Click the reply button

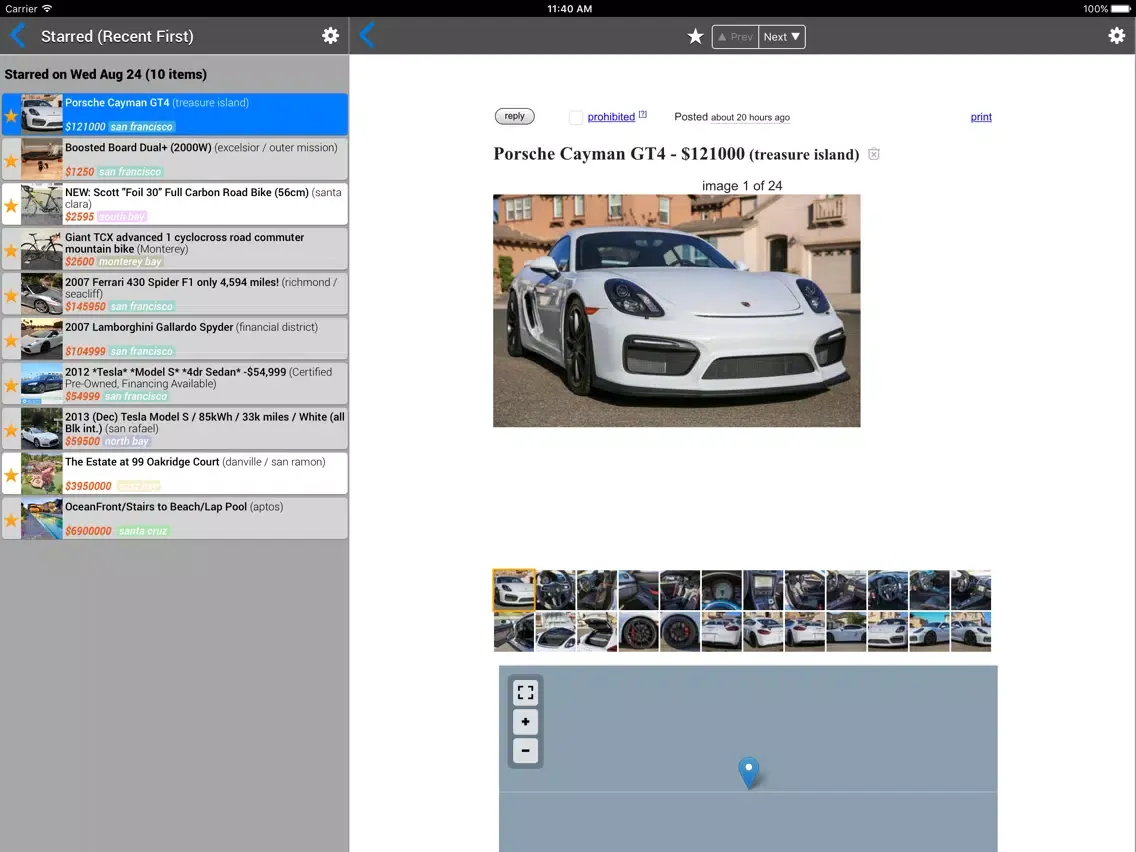tap(514, 116)
